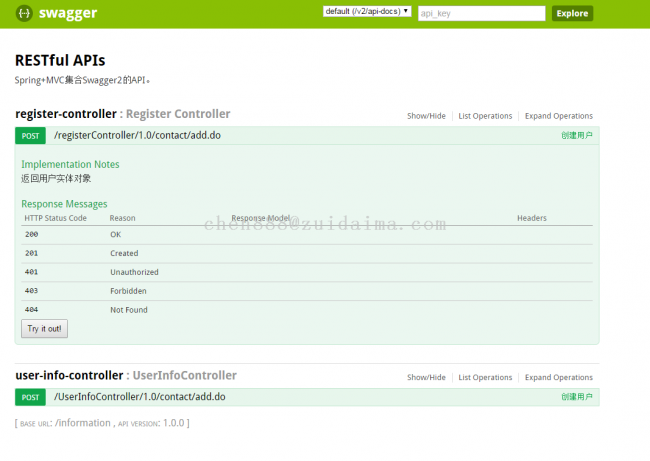Focus the api_key input field

480,13
